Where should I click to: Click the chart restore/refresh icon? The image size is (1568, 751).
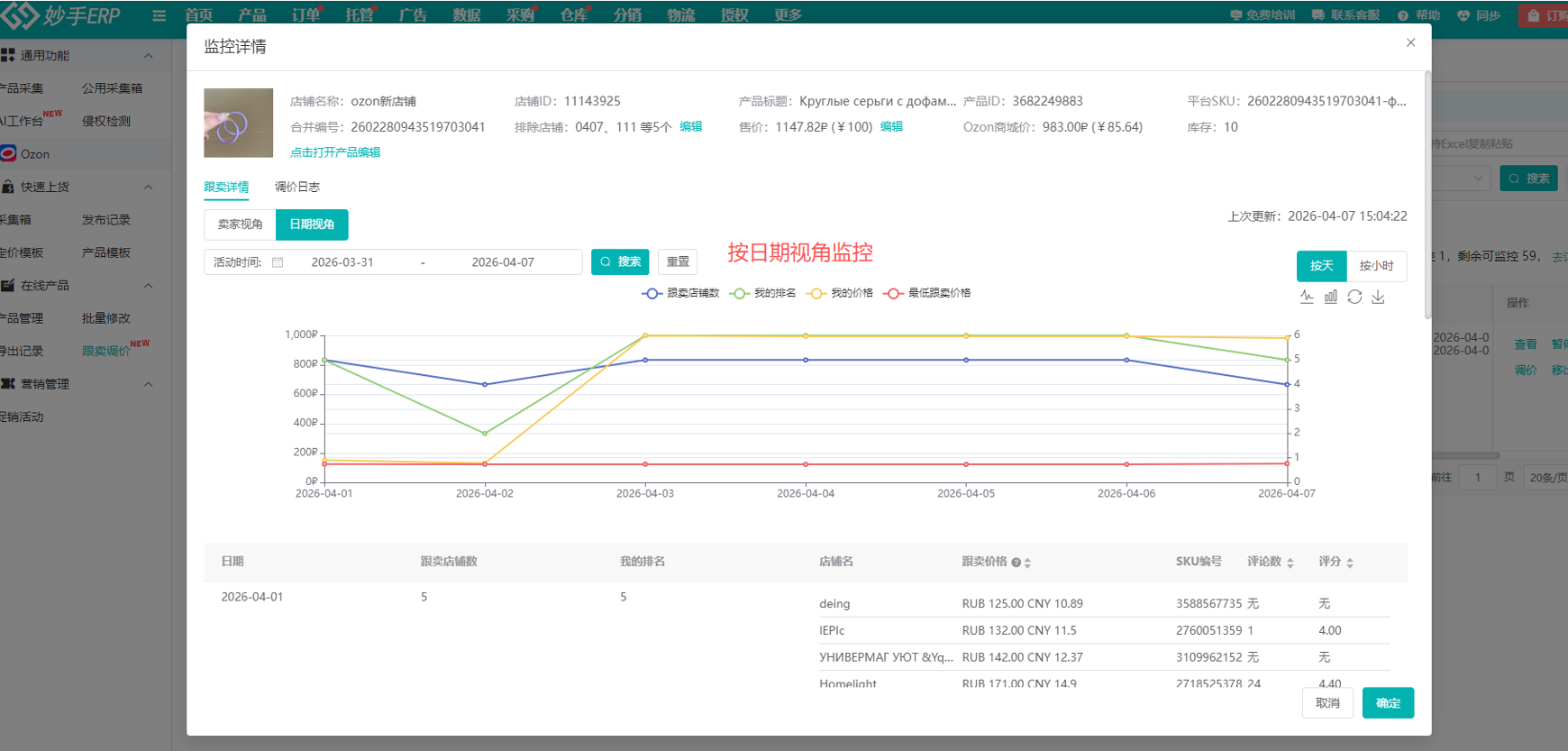coord(1354,297)
